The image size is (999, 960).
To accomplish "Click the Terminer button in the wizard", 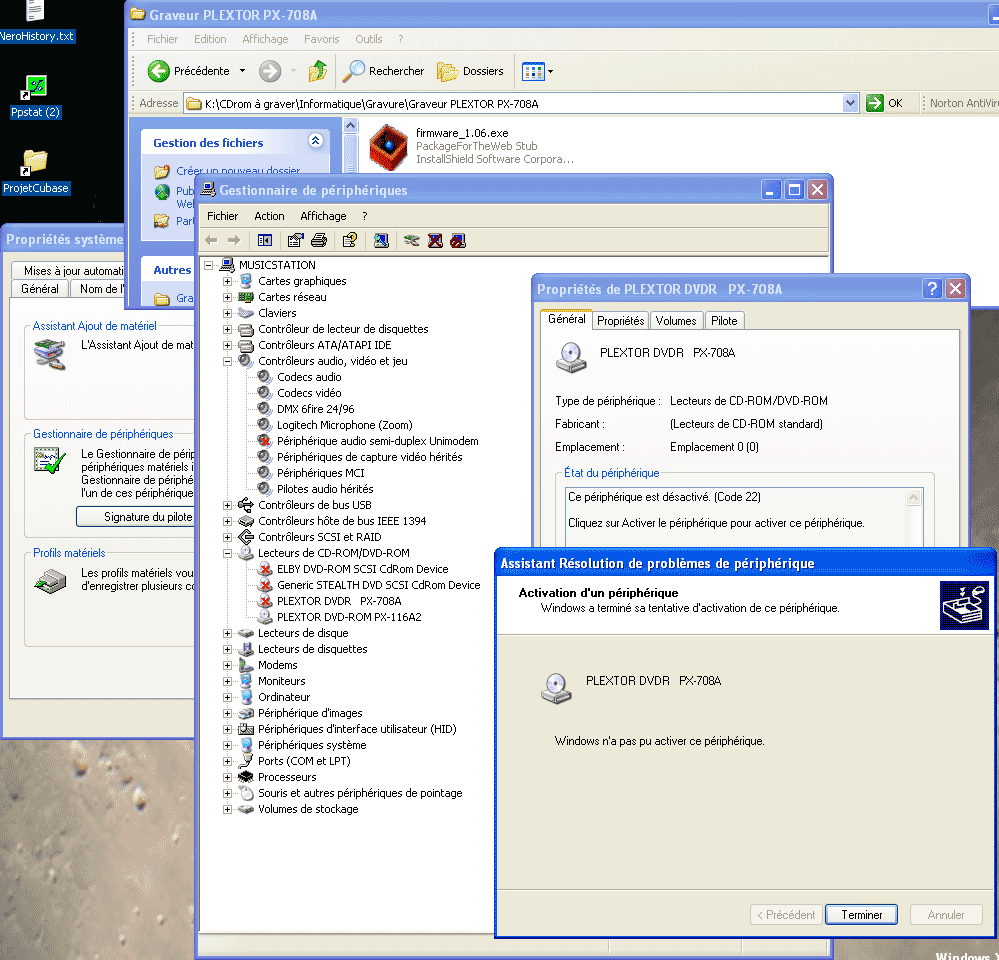I will point(861,915).
